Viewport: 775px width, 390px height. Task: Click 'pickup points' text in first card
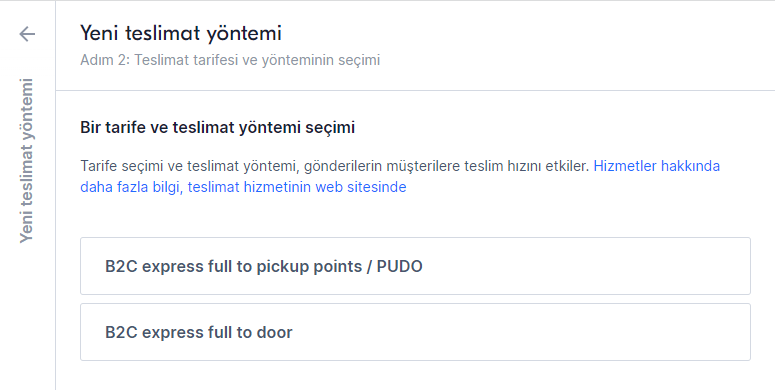coord(310,266)
